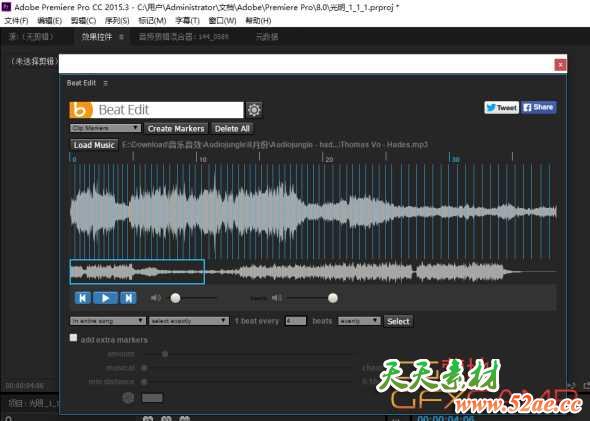
Task: Click the round icon below min distance
Action: coord(128,398)
